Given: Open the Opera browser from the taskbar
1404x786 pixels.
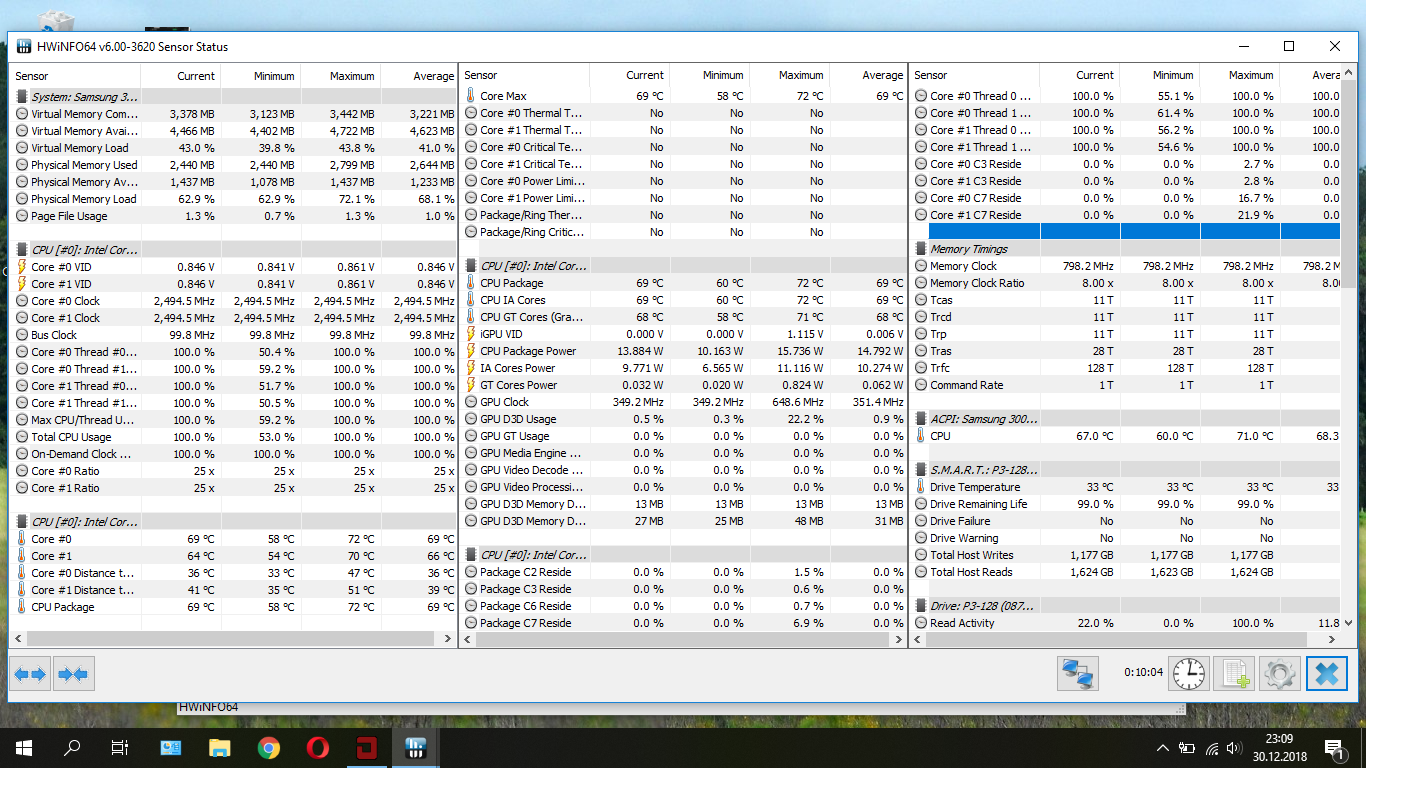Looking at the screenshot, I should (x=318, y=748).
